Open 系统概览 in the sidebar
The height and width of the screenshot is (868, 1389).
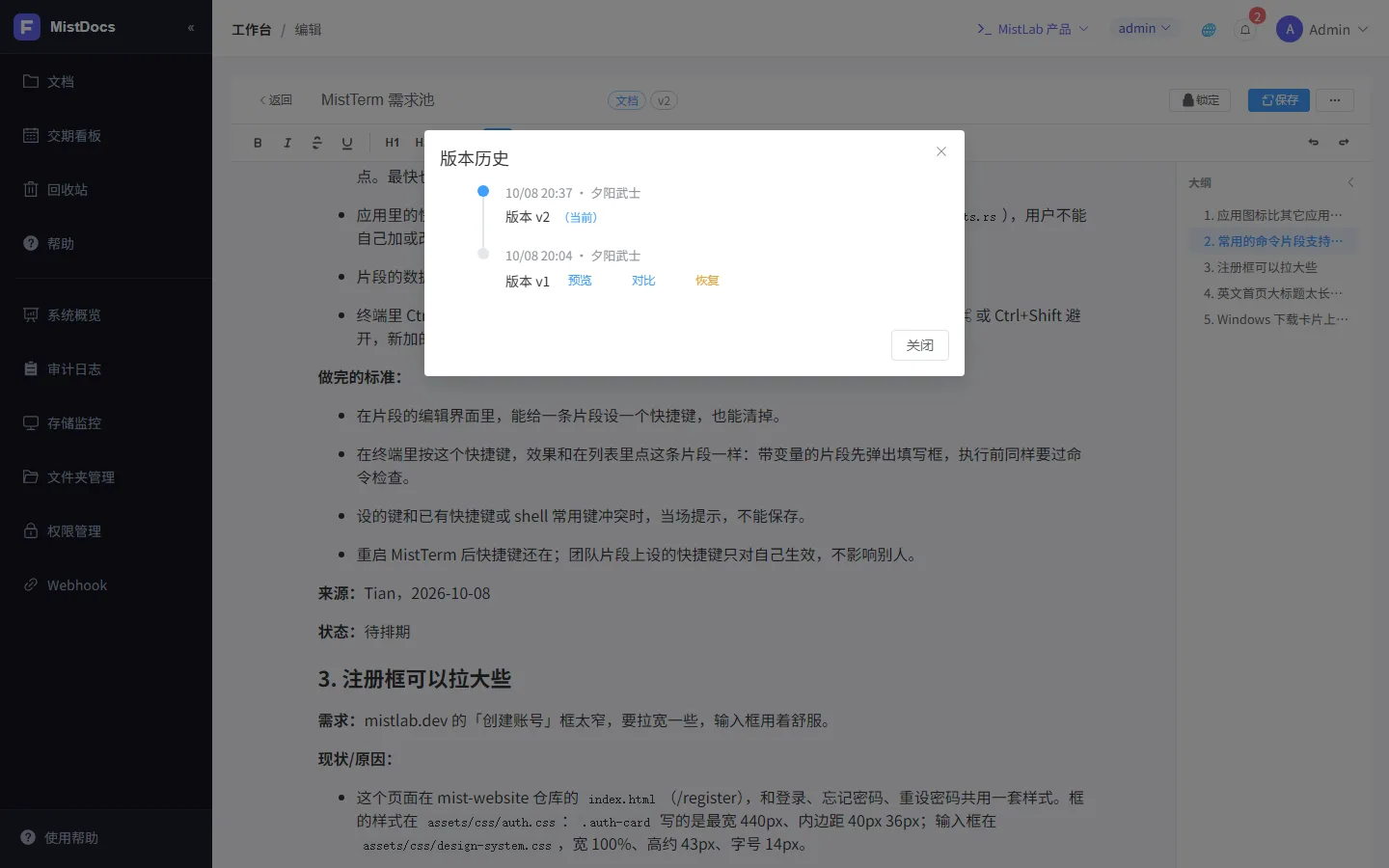pyautogui.click(x=106, y=315)
